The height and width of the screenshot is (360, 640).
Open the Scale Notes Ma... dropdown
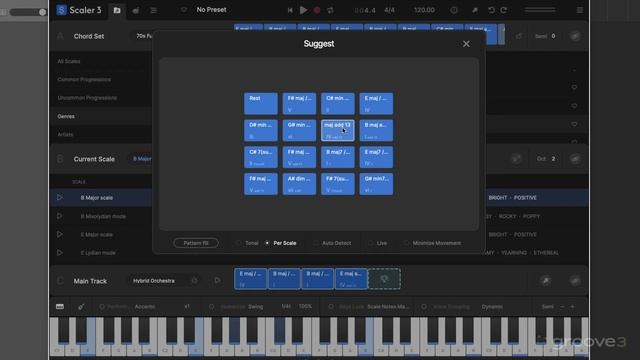point(388,307)
